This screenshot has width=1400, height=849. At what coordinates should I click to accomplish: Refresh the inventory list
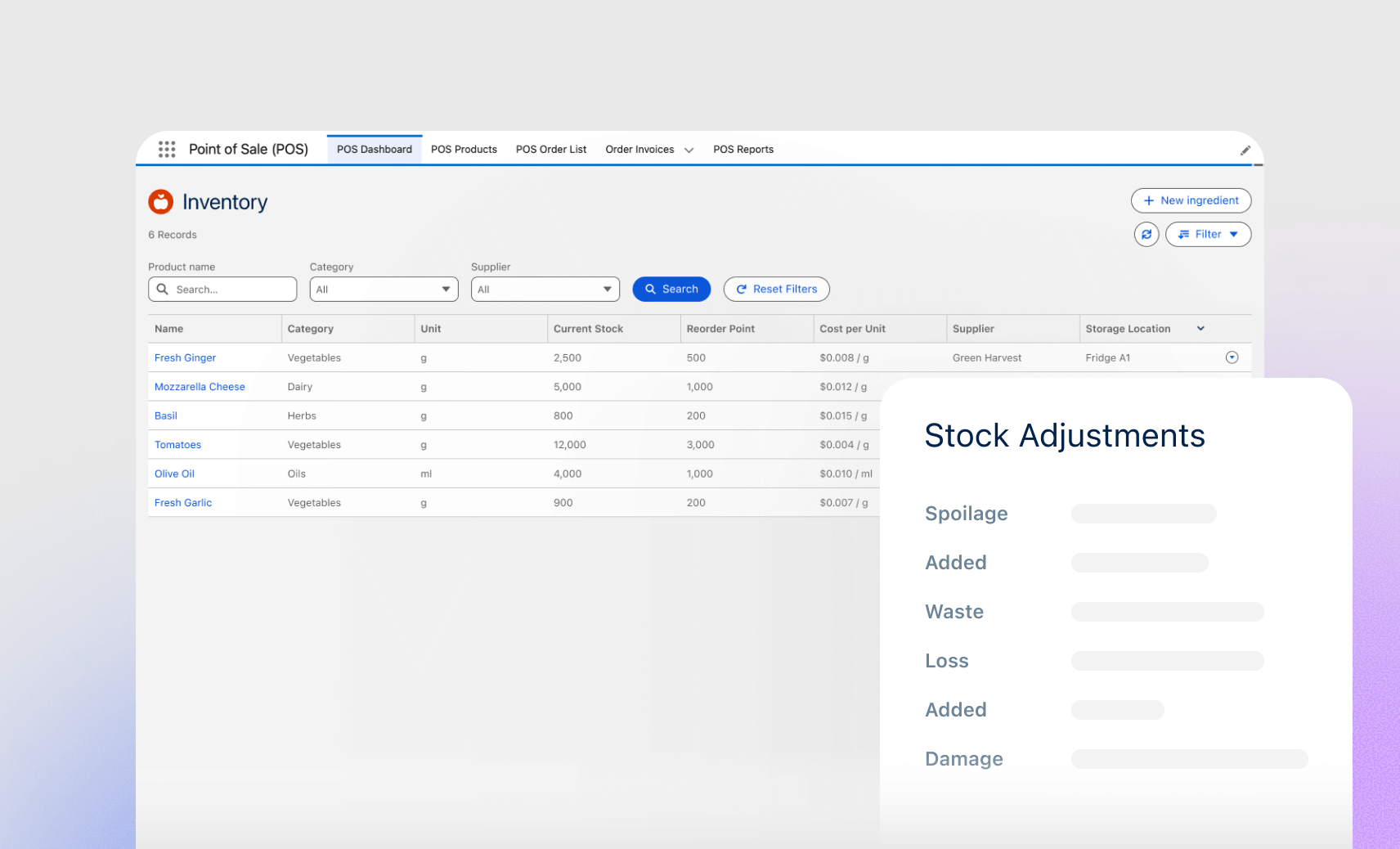[1146, 234]
